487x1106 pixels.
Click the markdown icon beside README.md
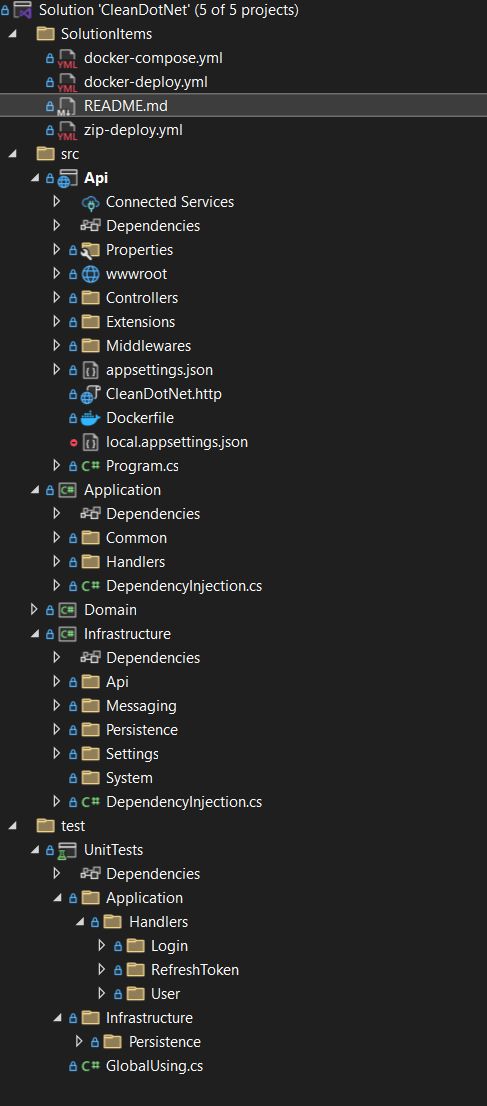[66, 107]
